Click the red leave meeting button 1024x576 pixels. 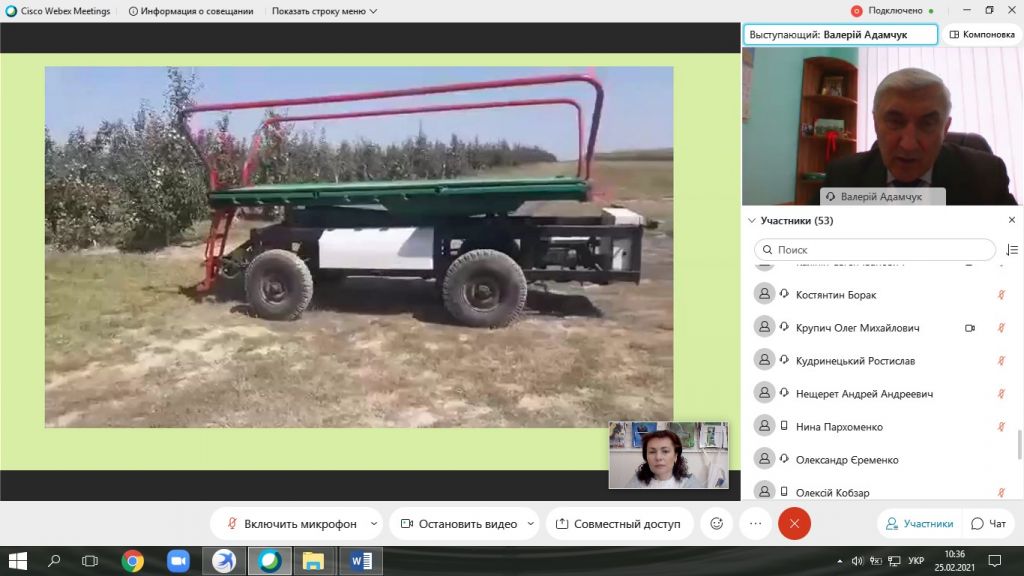pos(794,523)
